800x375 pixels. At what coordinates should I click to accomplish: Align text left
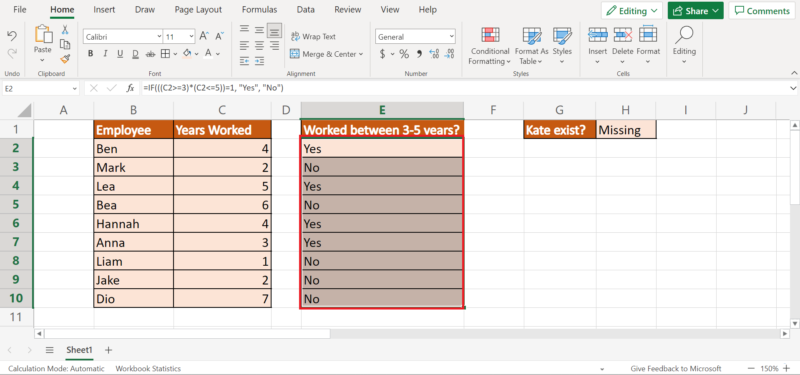(244, 45)
